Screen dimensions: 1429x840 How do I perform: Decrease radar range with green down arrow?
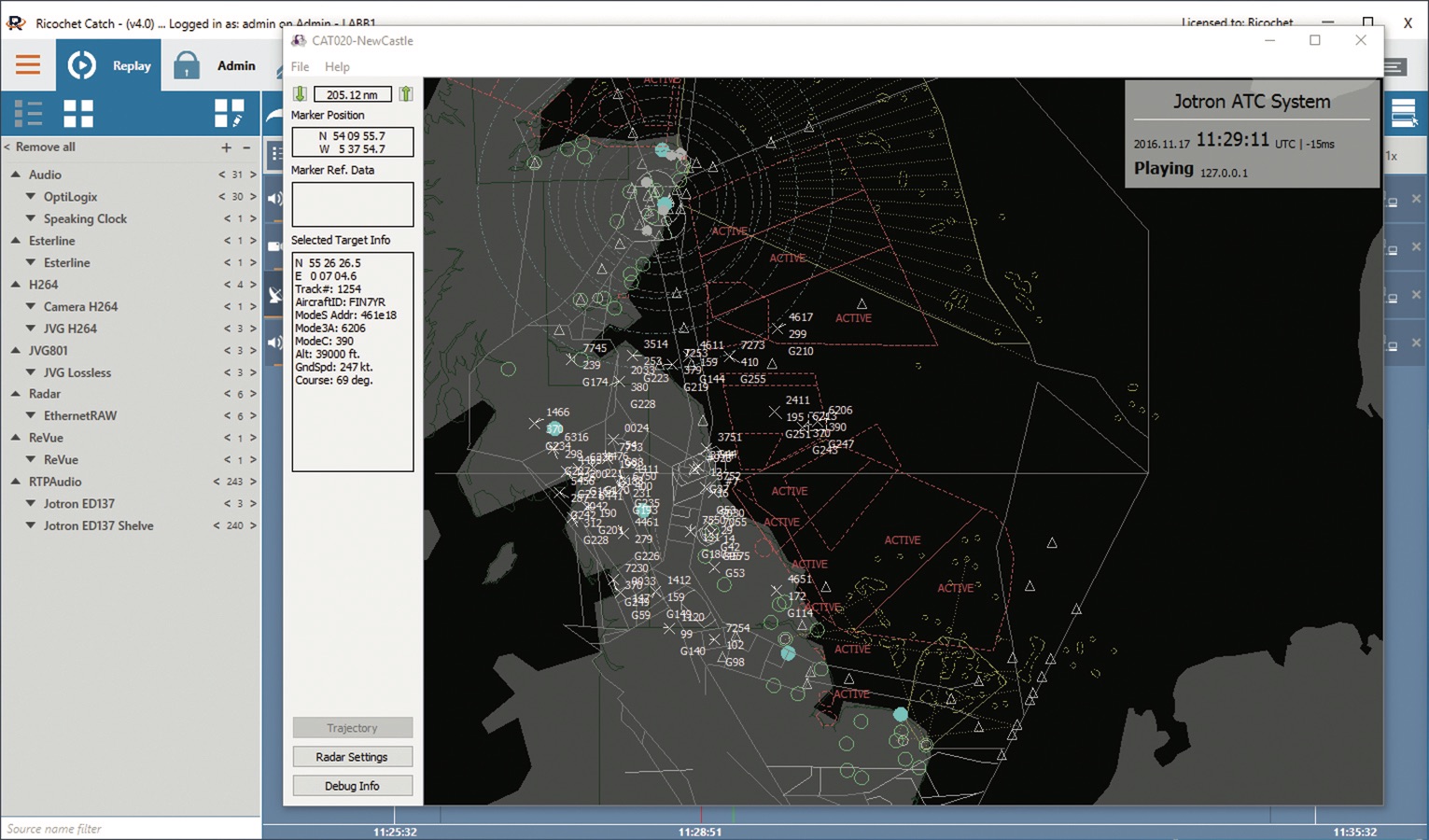pos(301,94)
